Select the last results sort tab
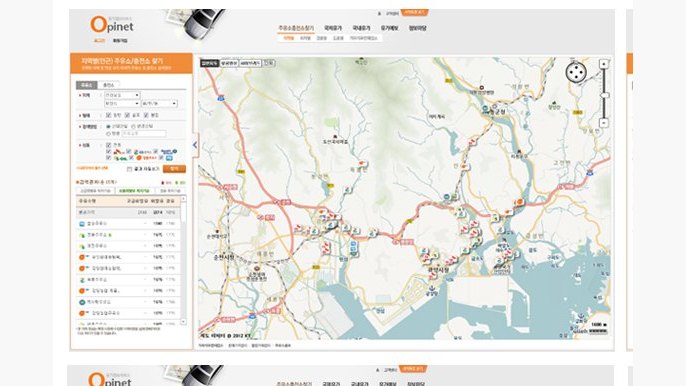 (170, 191)
